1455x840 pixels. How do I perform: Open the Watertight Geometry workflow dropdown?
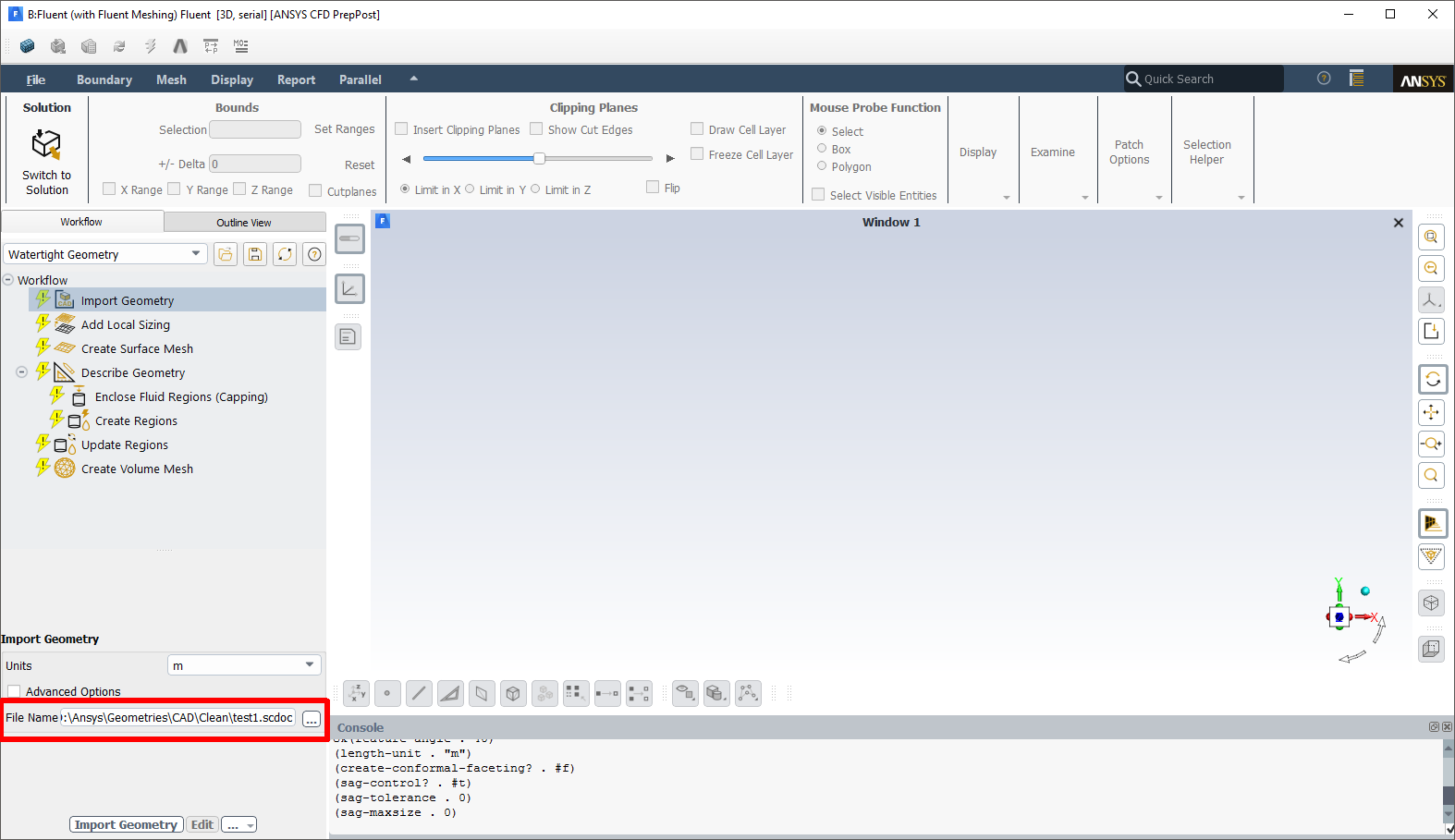pos(105,254)
